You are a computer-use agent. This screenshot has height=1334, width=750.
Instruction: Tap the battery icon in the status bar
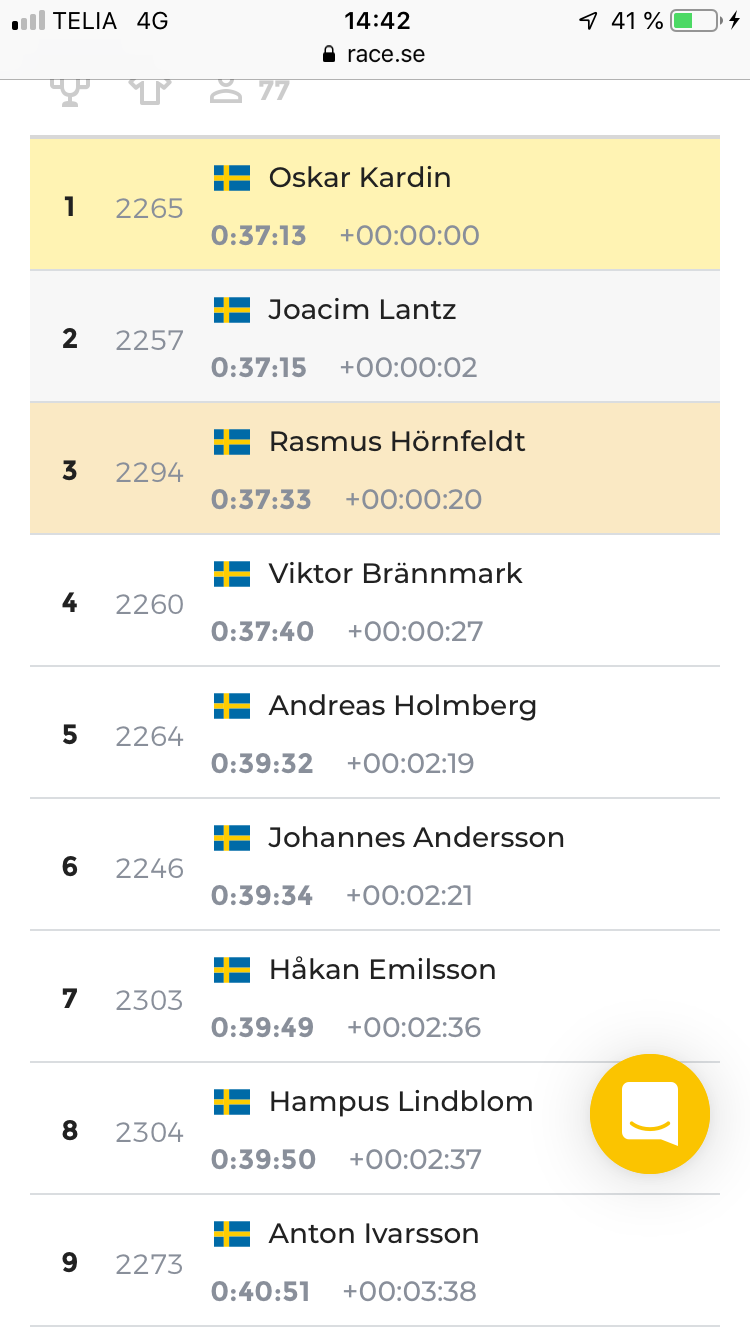(694, 20)
